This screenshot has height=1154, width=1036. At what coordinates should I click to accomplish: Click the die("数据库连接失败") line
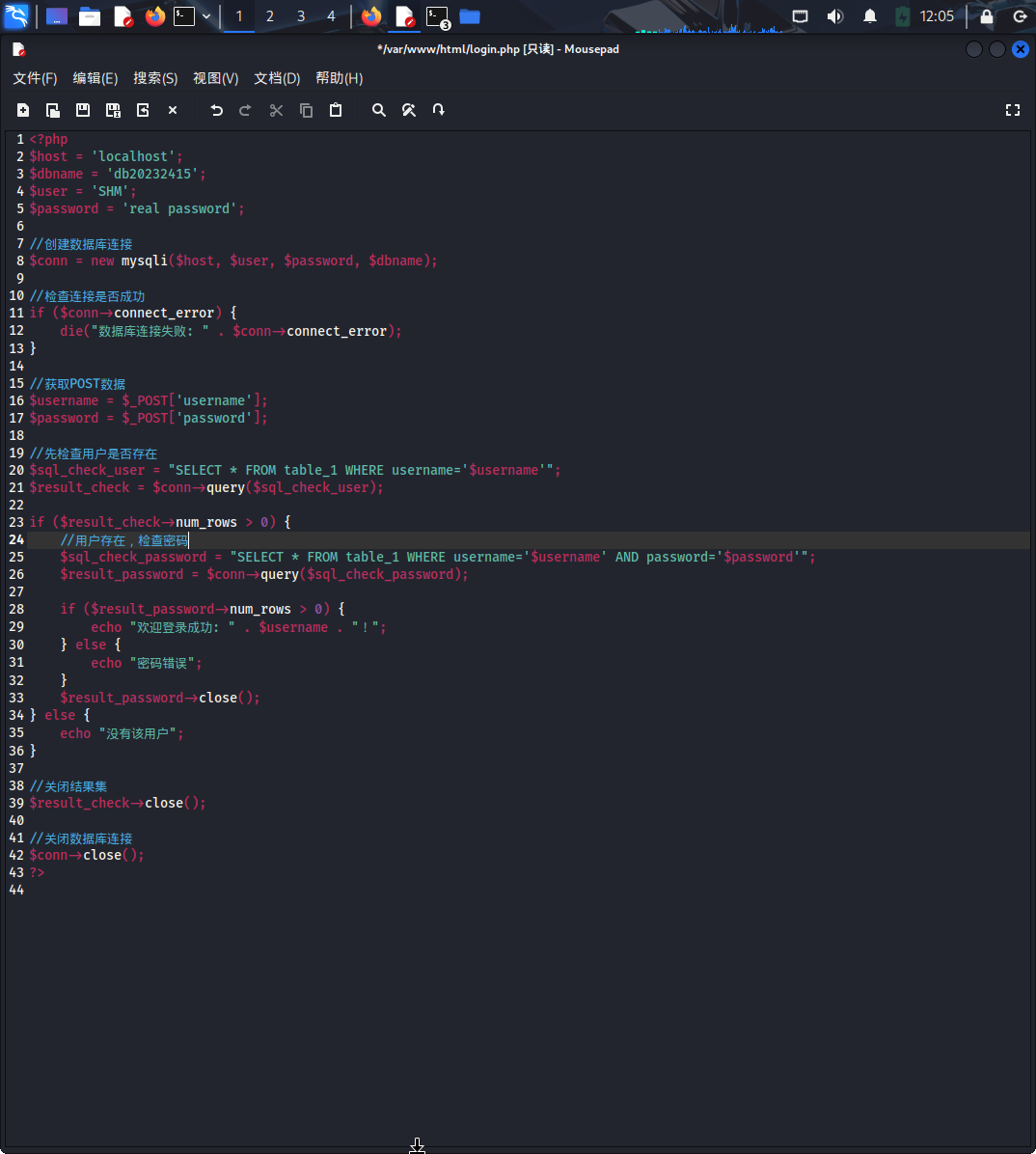pyautogui.click(x=232, y=331)
